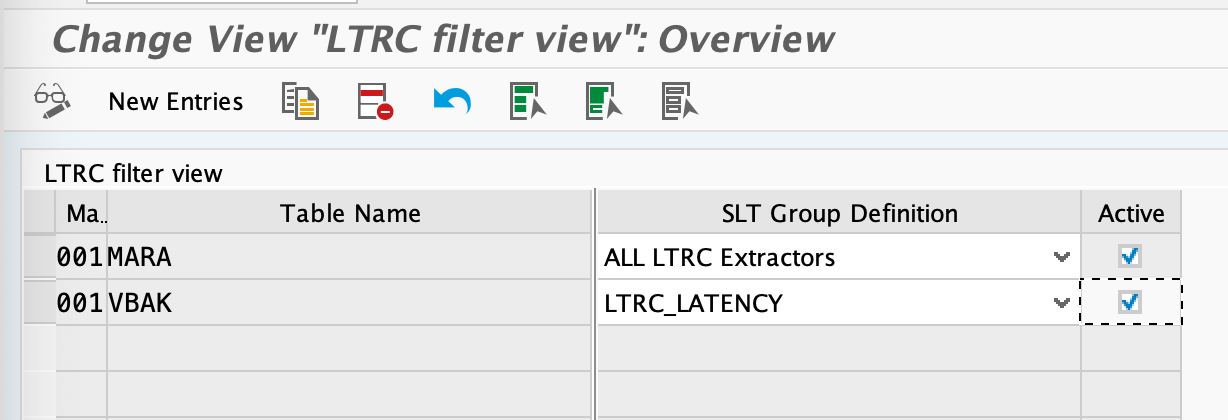Expand the LTRC_LATENCY group dropdown
This screenshot has height=420, width=1228.
1061,302
